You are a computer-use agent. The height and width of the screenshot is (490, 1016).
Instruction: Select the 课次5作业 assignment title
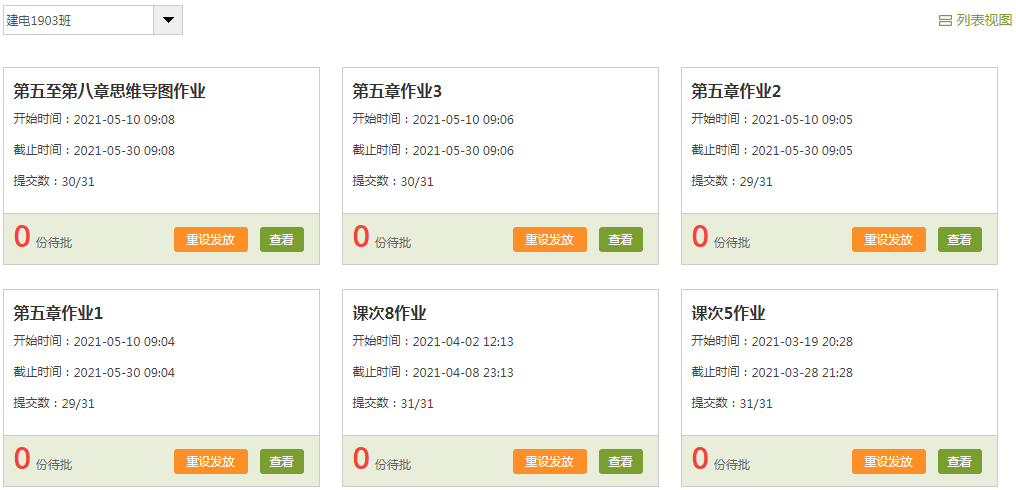(728, 314)
